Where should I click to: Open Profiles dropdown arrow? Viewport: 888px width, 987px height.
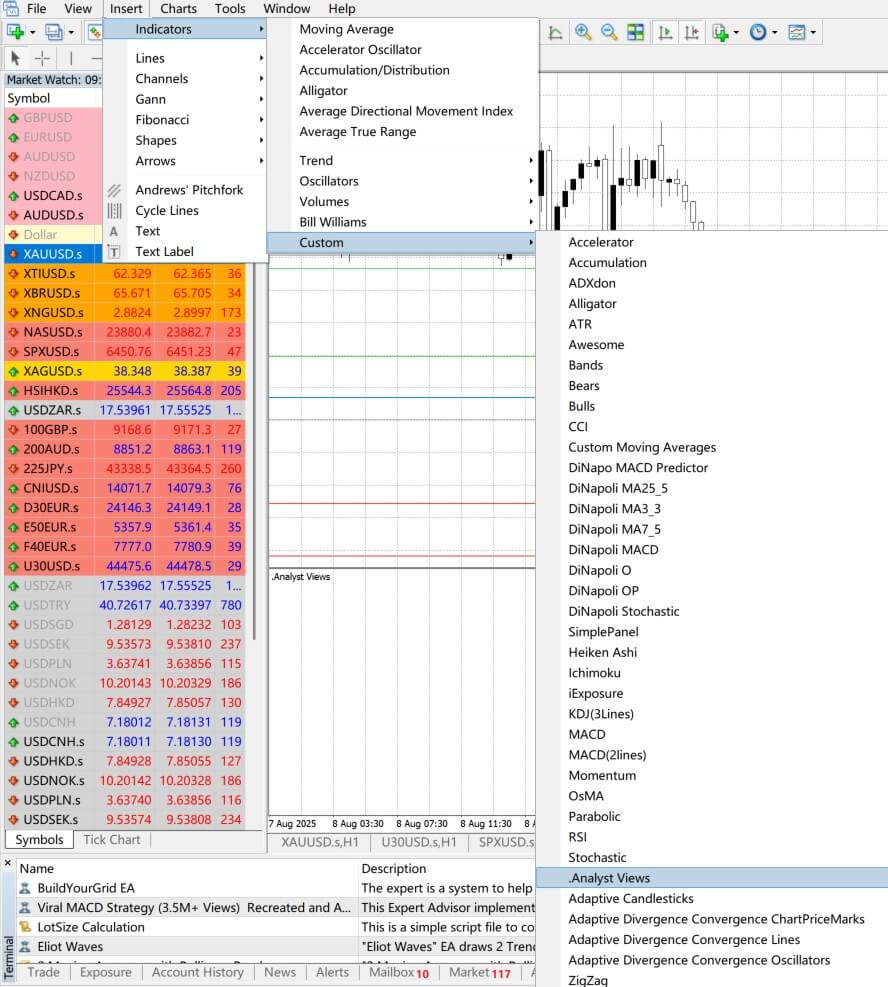(70, 32)
